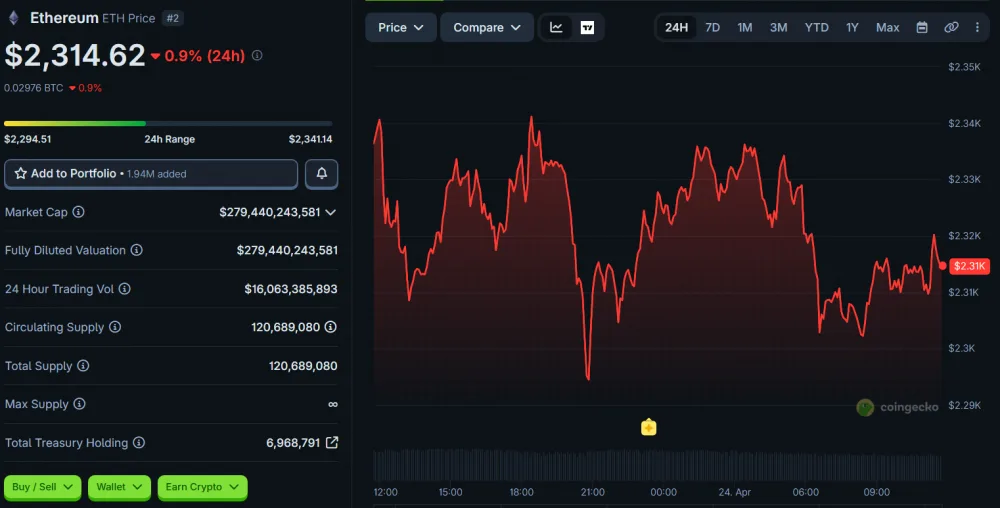Click the 6,968,791 treasury holding value
This screenshot has height=508, width=1000.
point(293,442)
